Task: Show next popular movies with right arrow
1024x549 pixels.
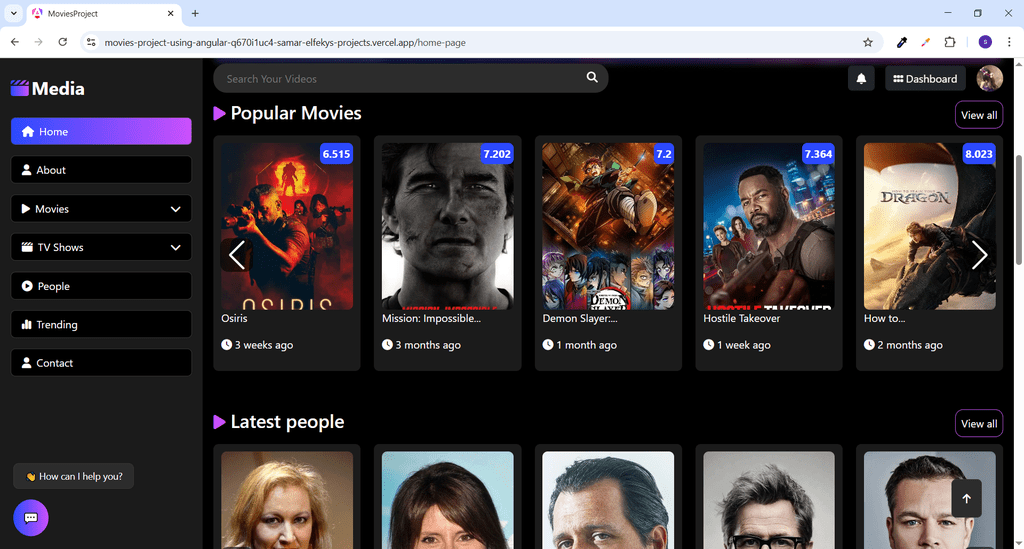Action: click(x=978, y=255)
